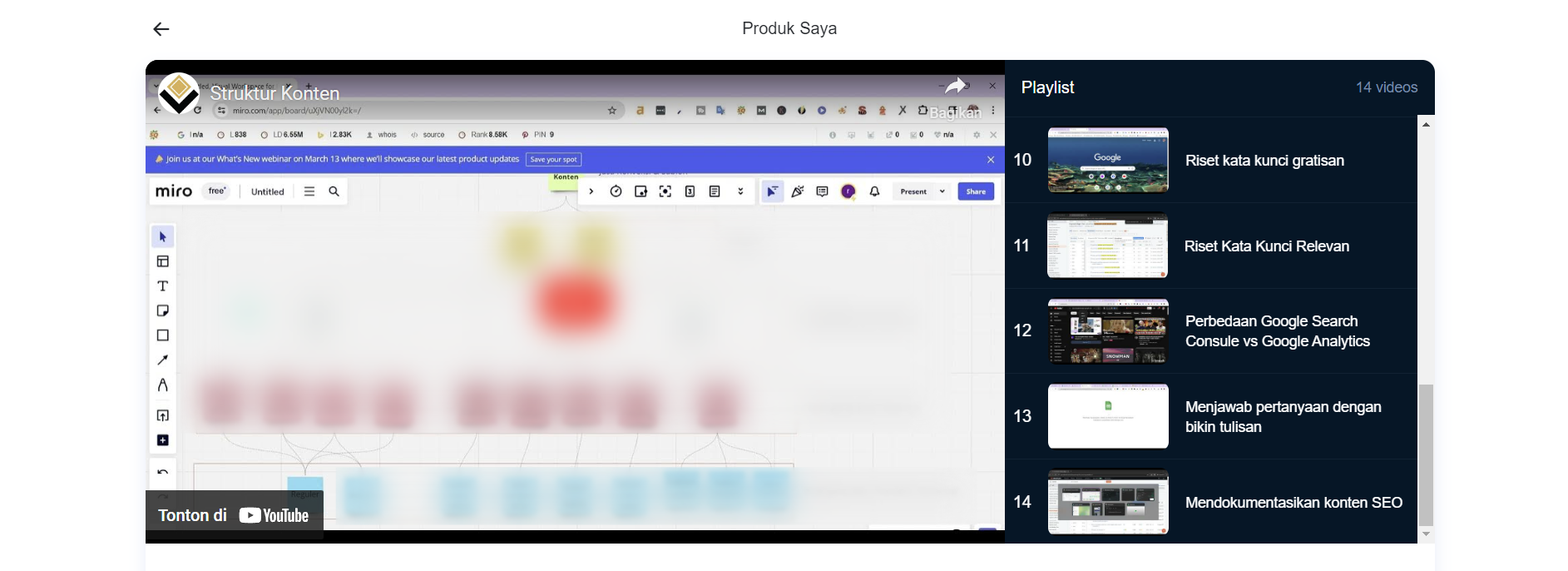This screenshot has width=1568, height=571.
Task: Click the blue Share button in Miro
Action: (x=976, y=191)
